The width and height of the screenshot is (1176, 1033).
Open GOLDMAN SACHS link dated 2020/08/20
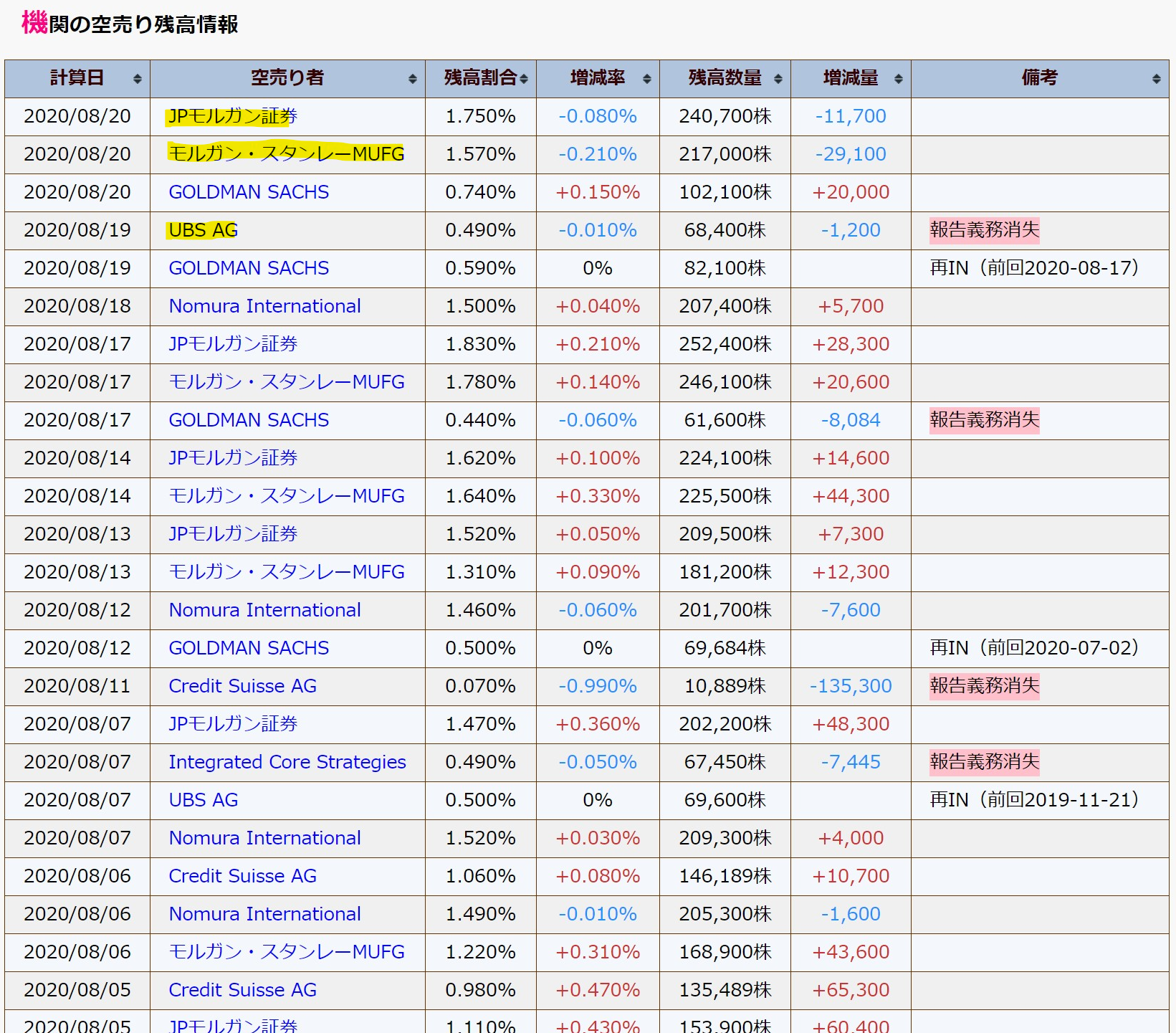249,192
